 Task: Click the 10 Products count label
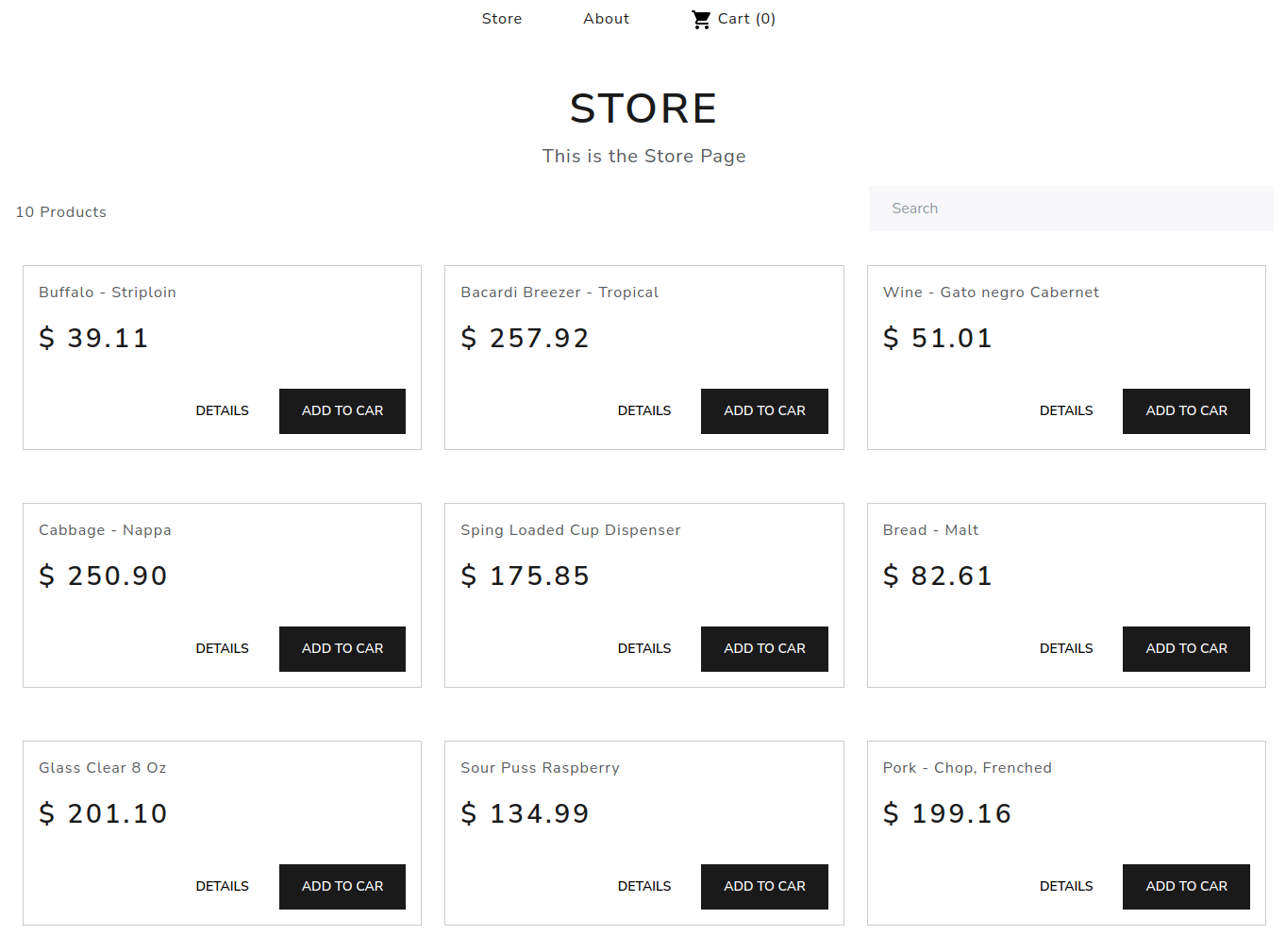(61, 212)
